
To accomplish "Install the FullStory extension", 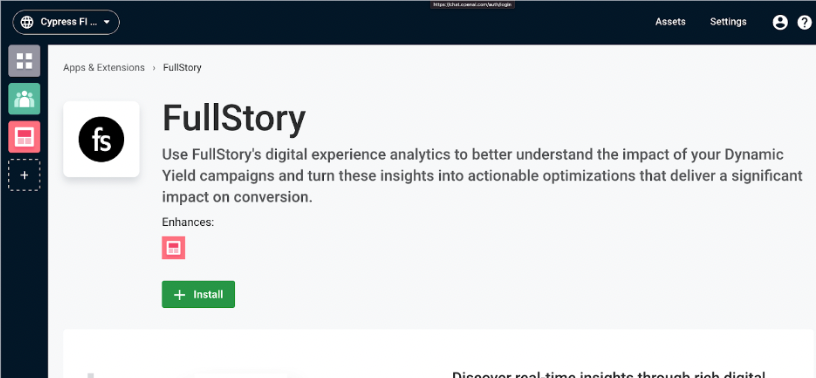I will (198, 295).
